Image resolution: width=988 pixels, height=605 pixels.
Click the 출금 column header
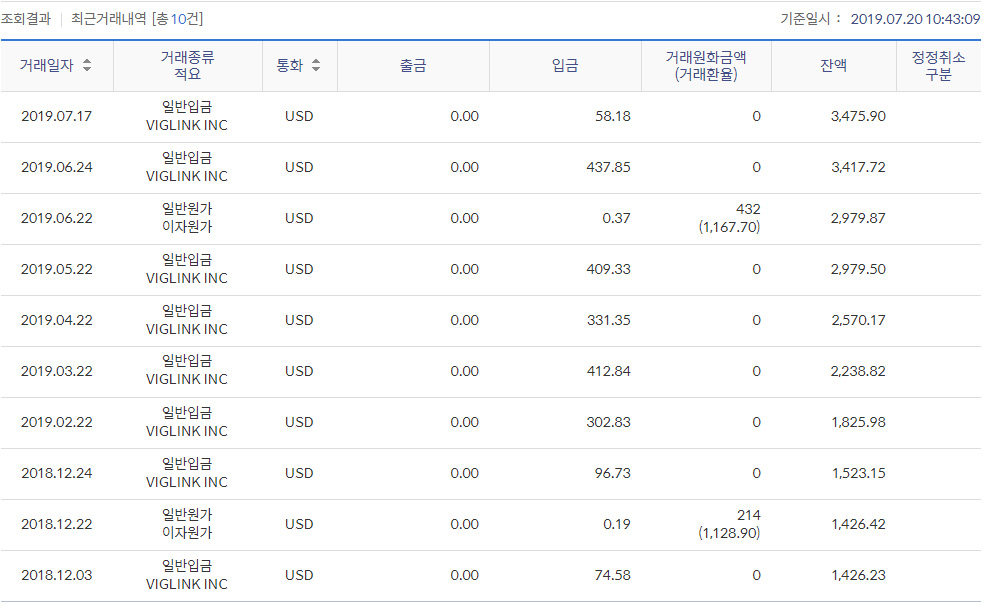413,66
